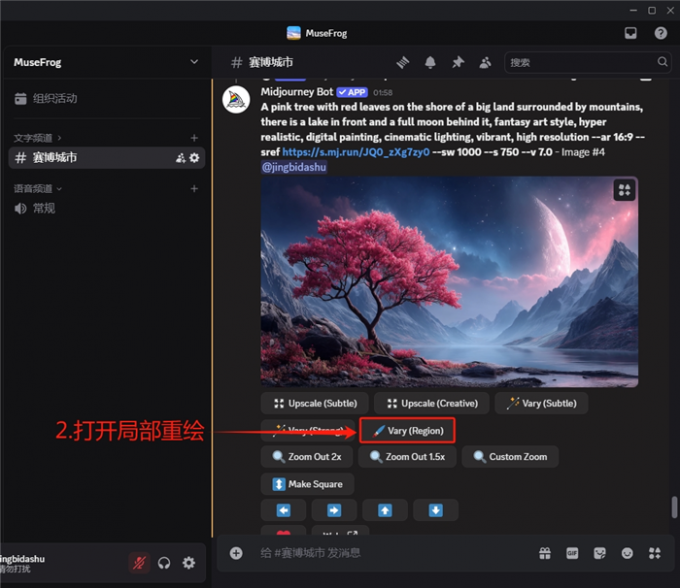
Task: Click the Midjourney Bot username
Action: [297, 92]
